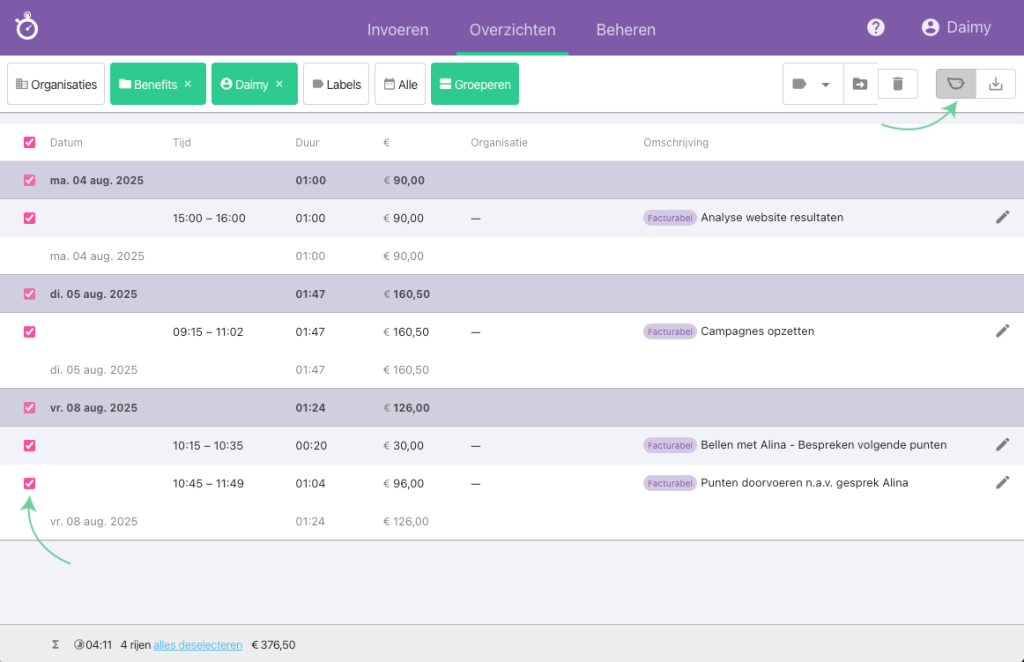This screenshot has height=662, width=1024.
Task: Click the 'Groeperen' button
Action: (x=474, y=84)
